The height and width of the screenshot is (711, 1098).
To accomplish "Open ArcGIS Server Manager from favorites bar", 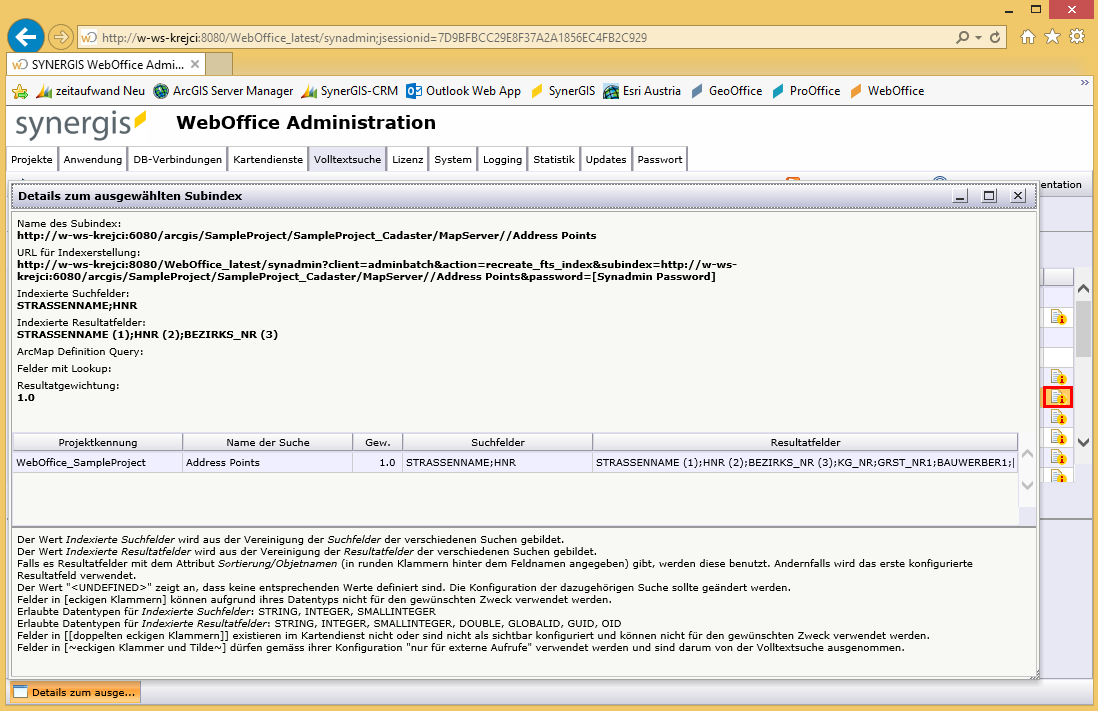I will (x=225, y=91).
